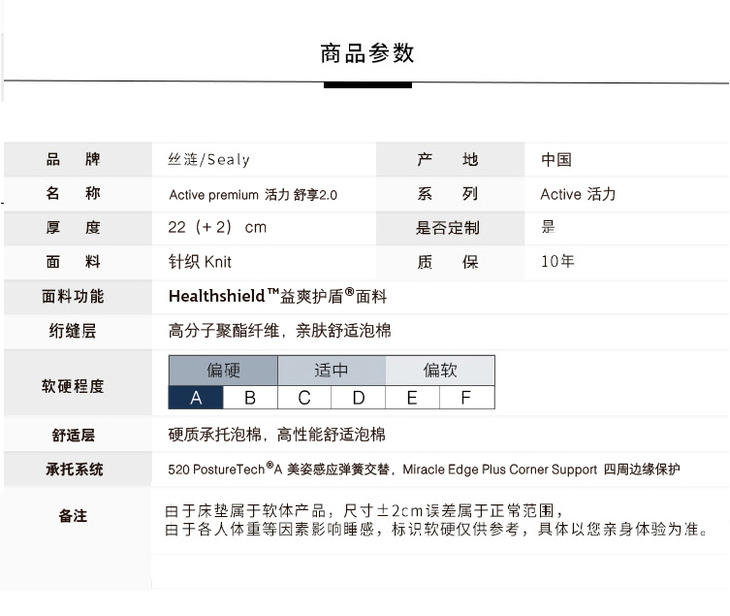
Task: Select firmness grade C cell
Action: click(x=304, y=398)
